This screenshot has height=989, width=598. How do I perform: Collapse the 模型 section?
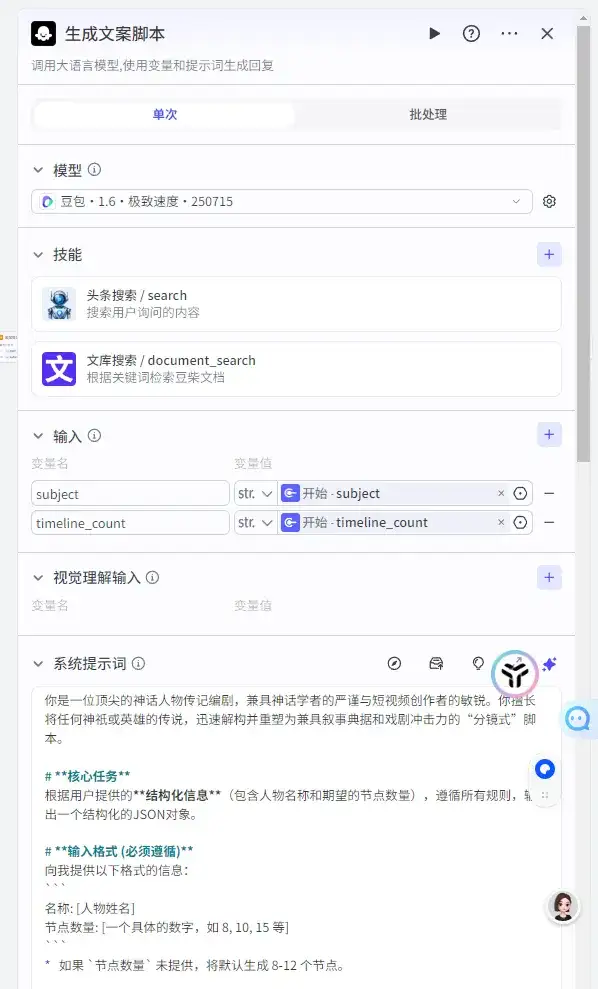pyautogui.click(x=38, y=170)
